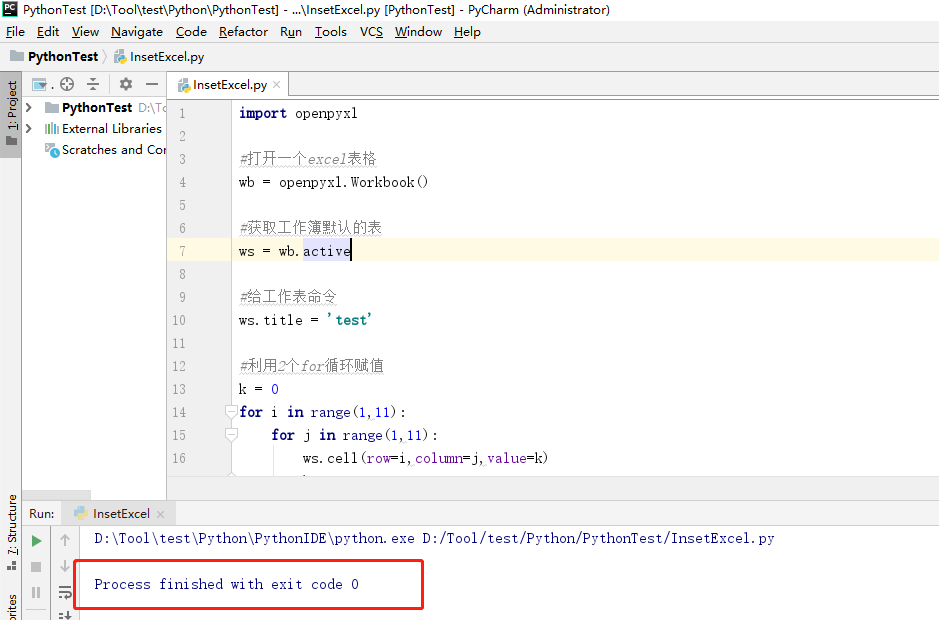The height and width of the screenshot is (620, 939).
Task: Expand the External Libraries node
Action: click(28, 128)
